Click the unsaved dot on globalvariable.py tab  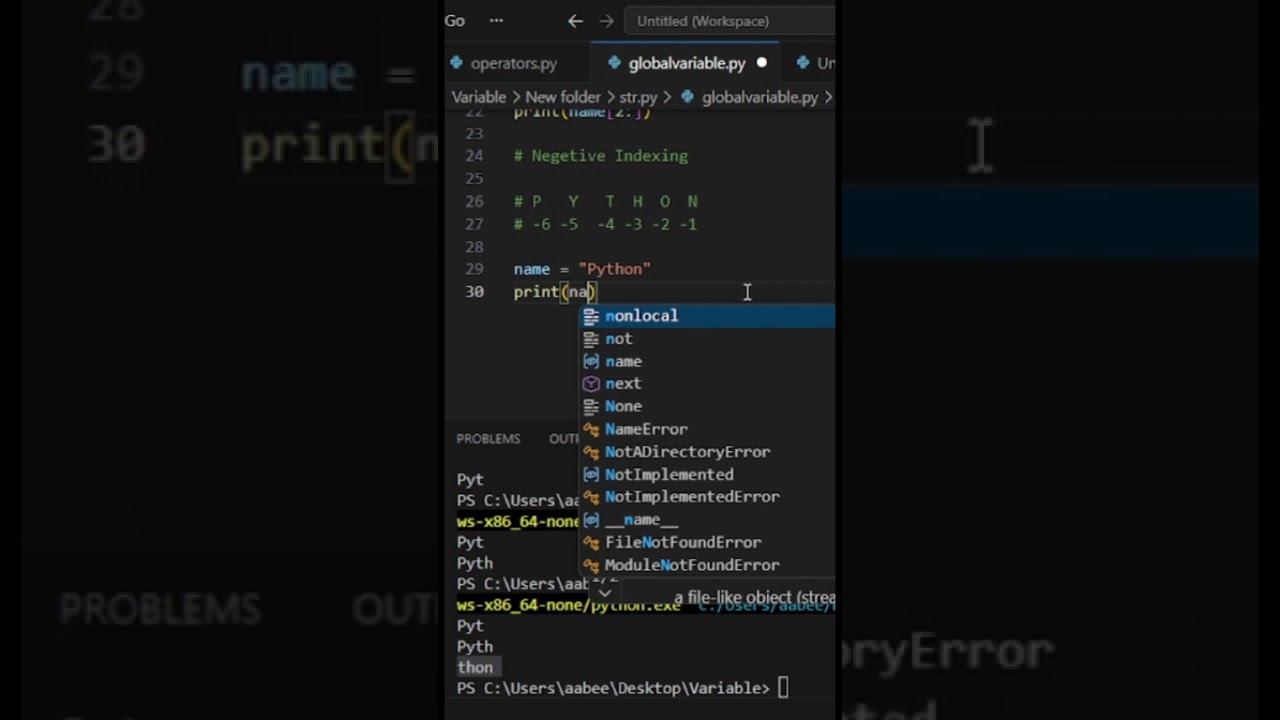pyautogui.click(x=761, y=63)
